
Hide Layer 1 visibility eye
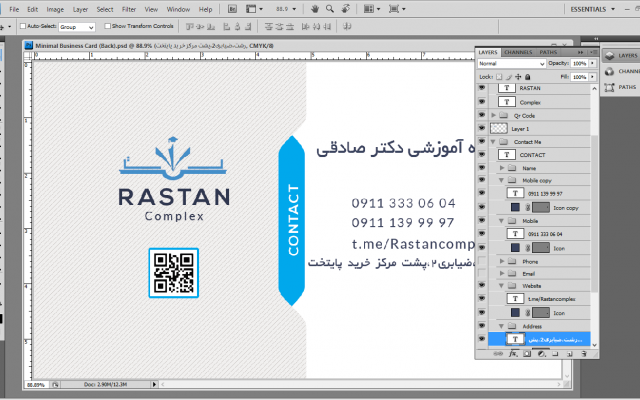pos(482,128)
